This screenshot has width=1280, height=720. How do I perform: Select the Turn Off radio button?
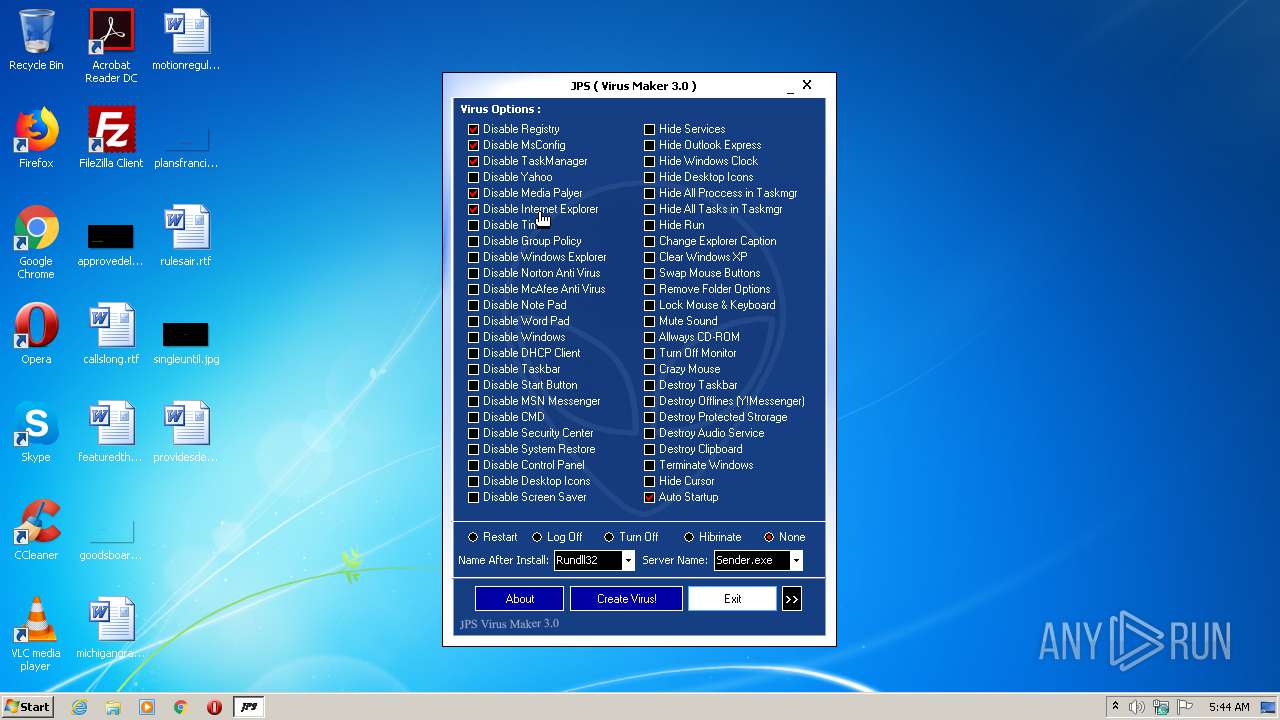click(609, 537)
